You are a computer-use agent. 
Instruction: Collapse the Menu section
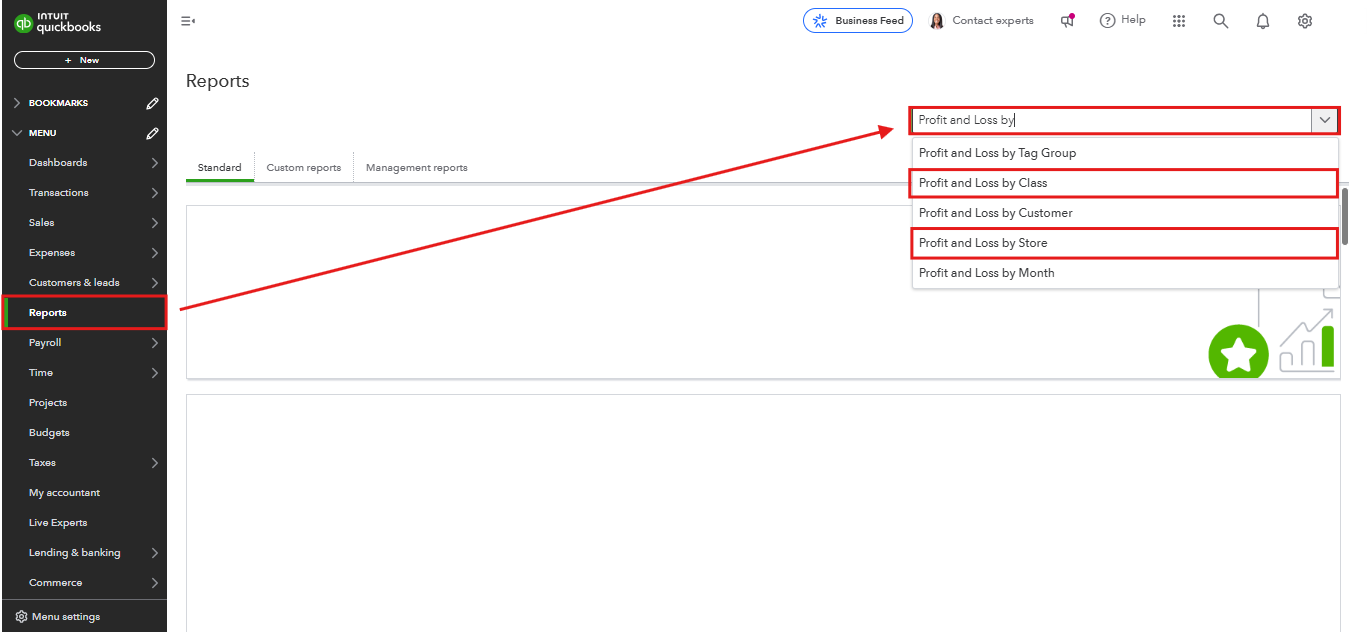point(16,133)
